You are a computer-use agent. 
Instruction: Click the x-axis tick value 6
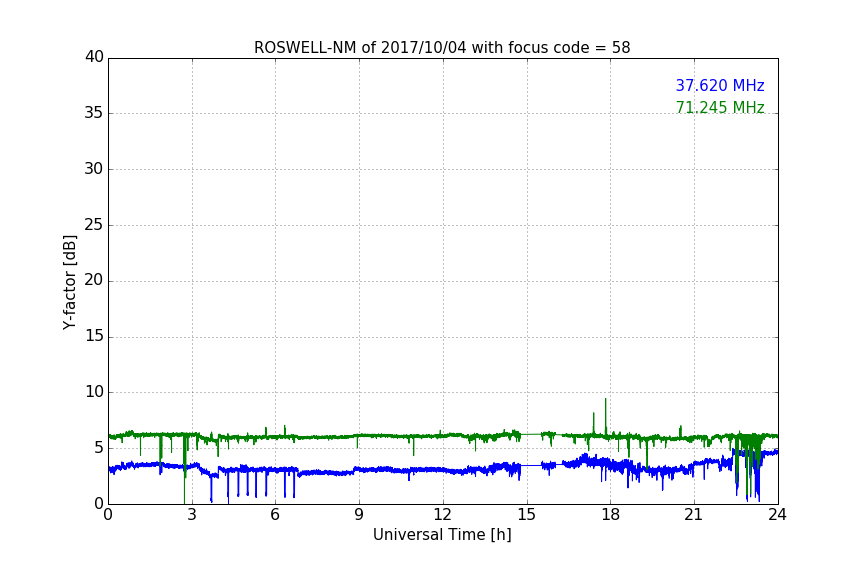coord(275,515)
